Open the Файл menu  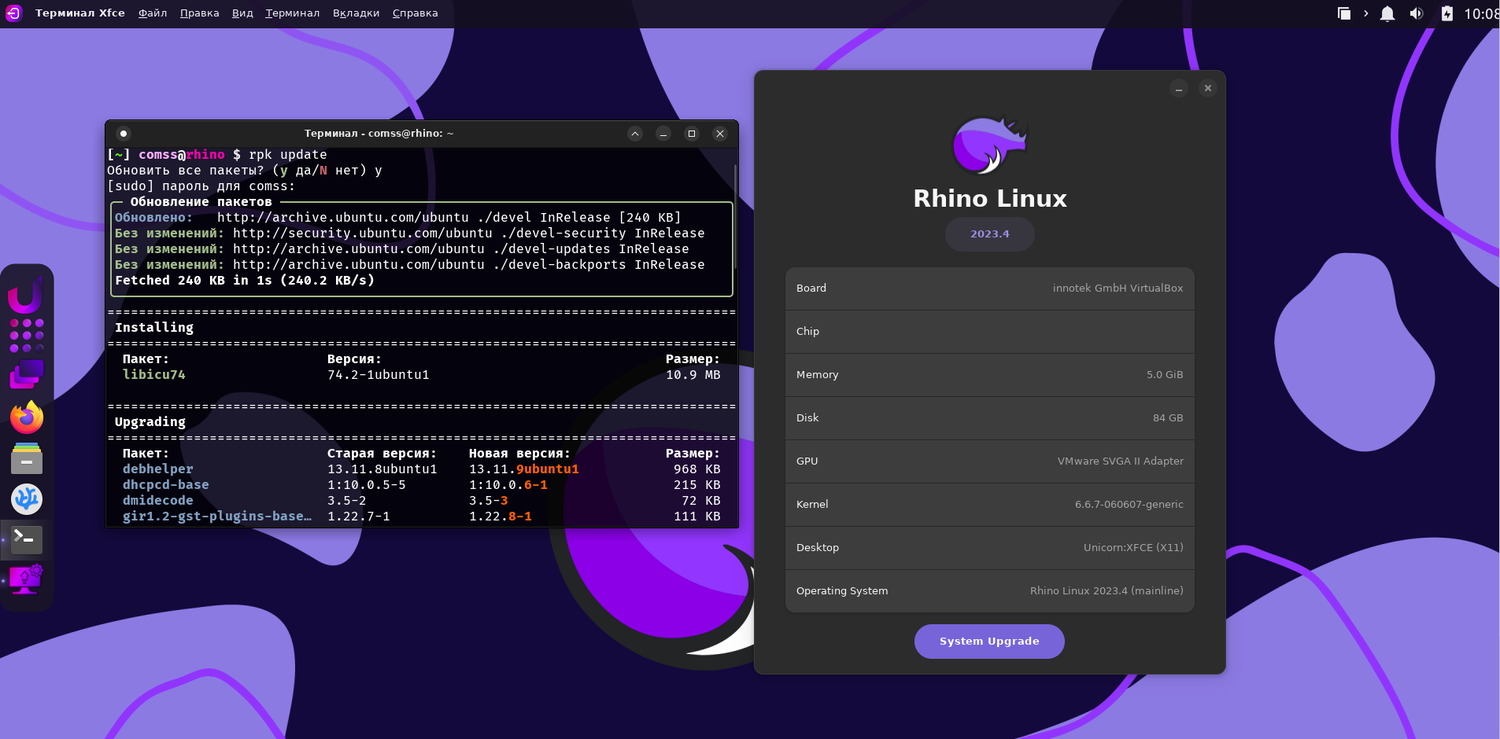click(153, 13)
